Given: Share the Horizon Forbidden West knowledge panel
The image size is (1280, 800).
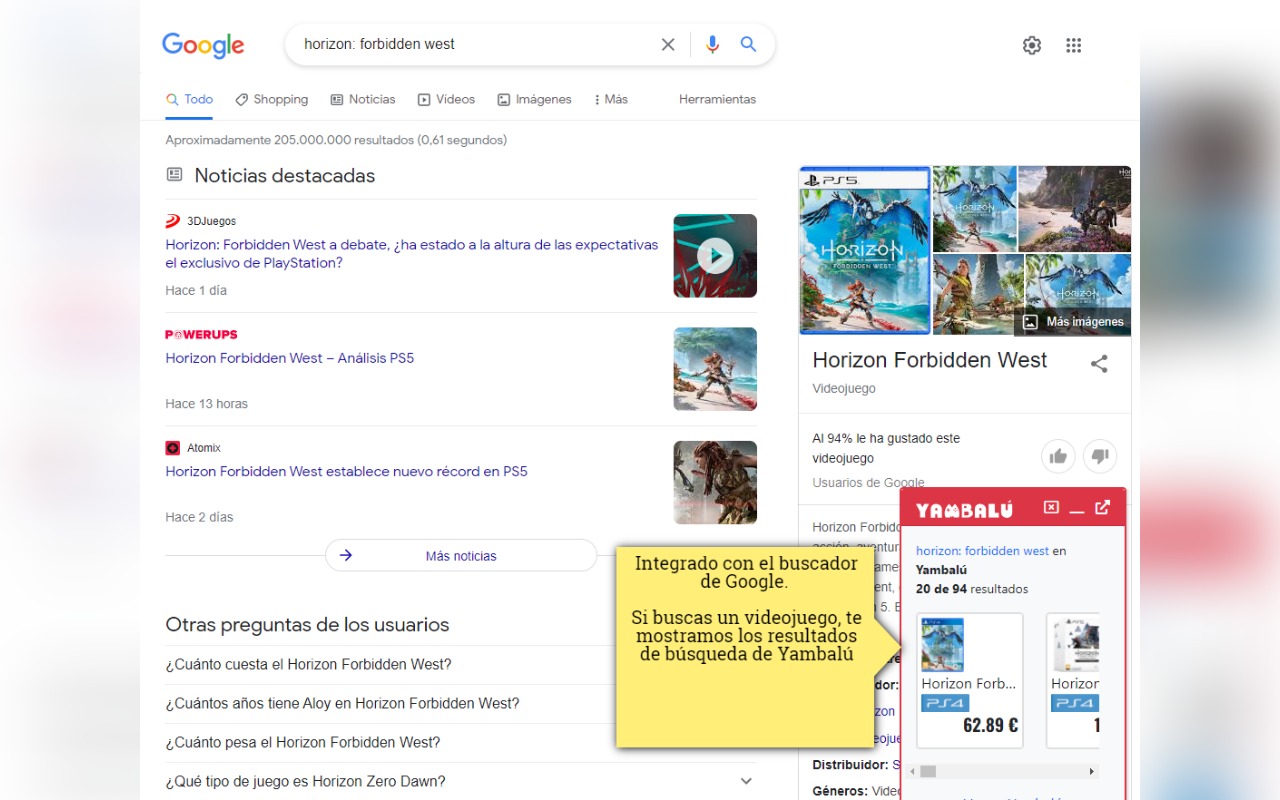Looking at the screenshot, I should 1099,364.
